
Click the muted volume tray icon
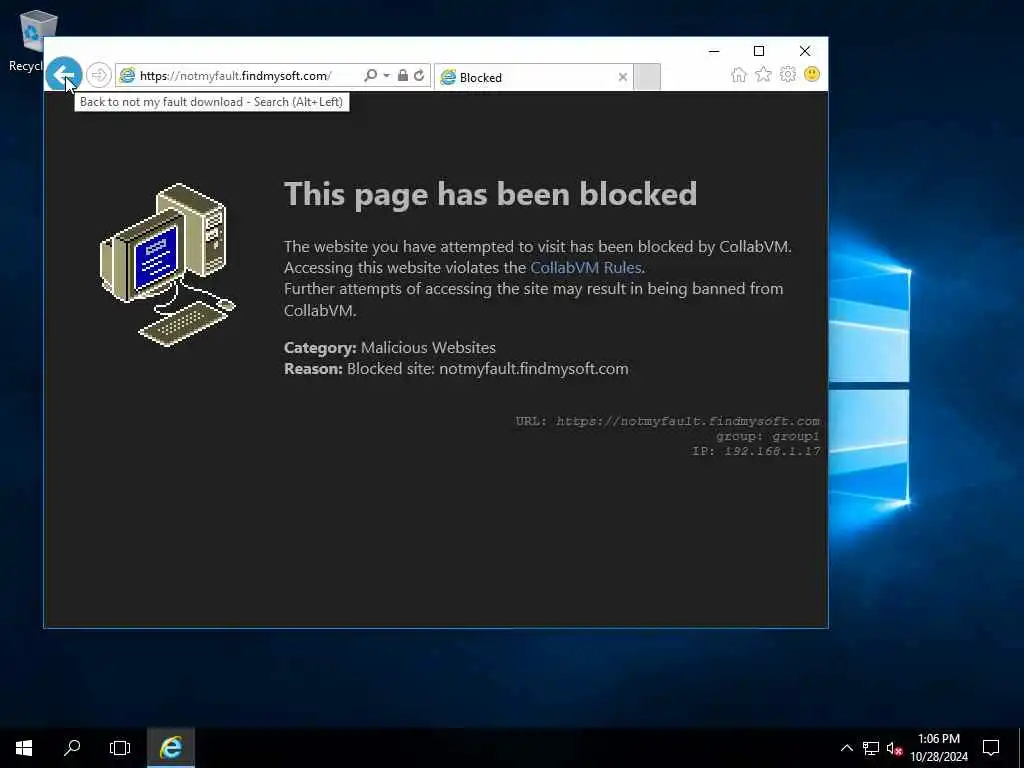(x=894, y=748)
